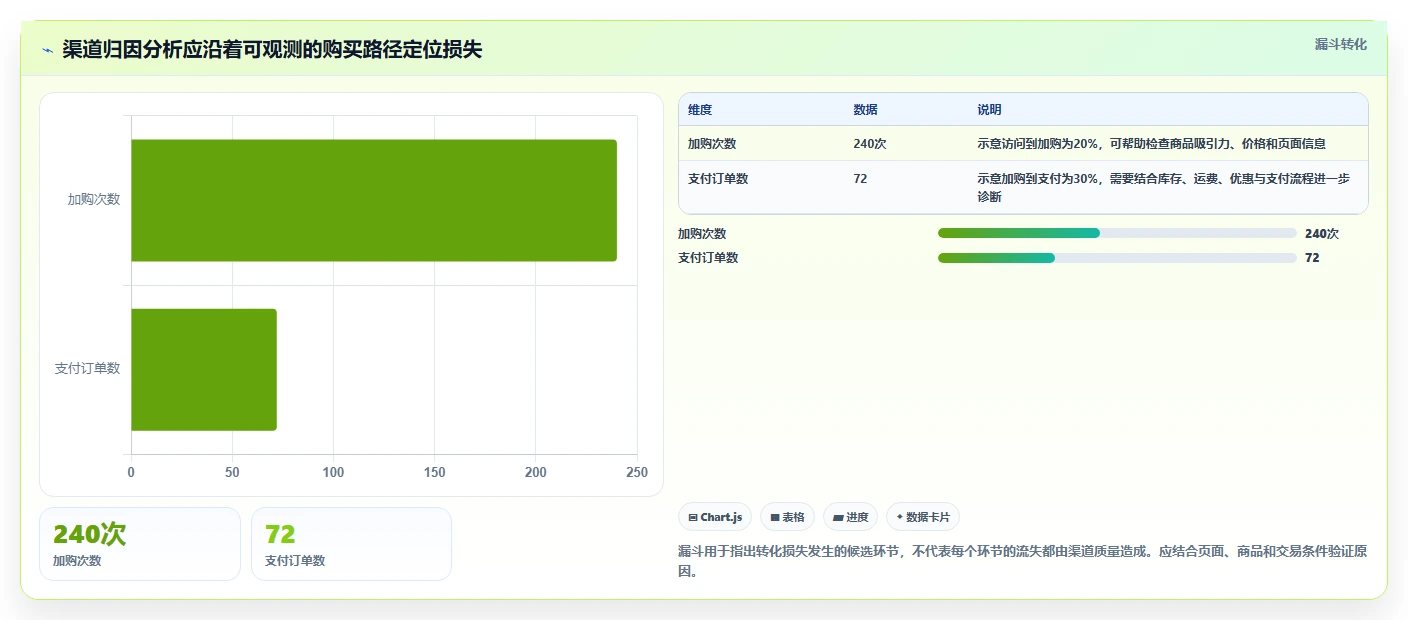Click the 加购次数 label left of progress bar

pyautogui.click(x=702, y=234)
